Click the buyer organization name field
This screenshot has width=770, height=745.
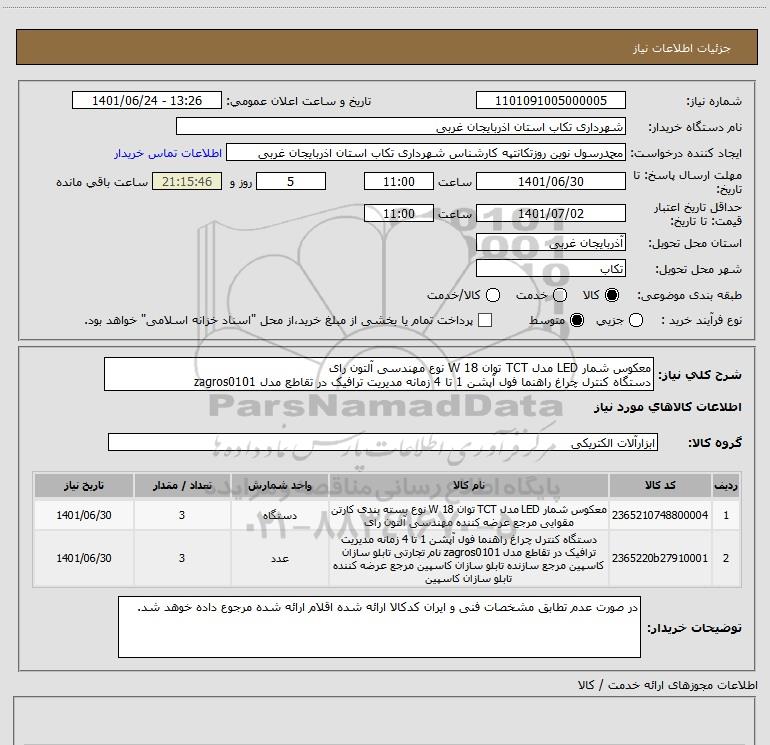(x=401, y=126)
